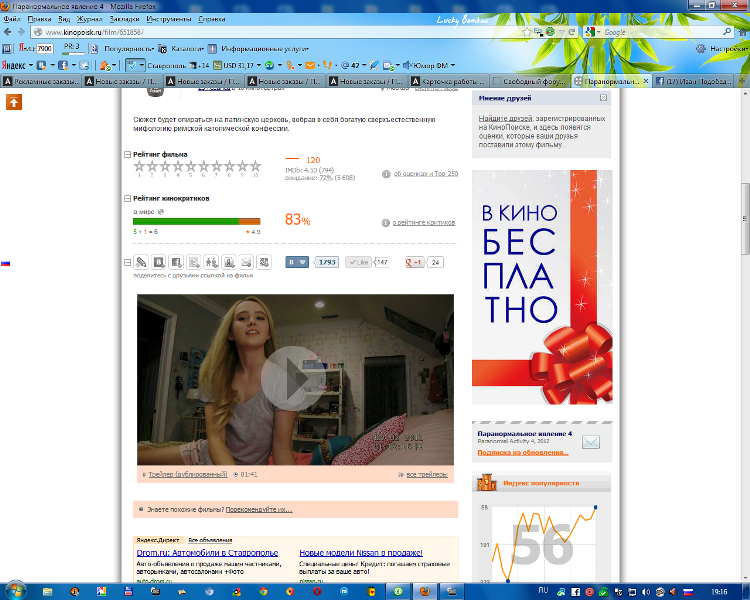Send film link by email envelope icon
750x600 pixels.
[246, 262]
